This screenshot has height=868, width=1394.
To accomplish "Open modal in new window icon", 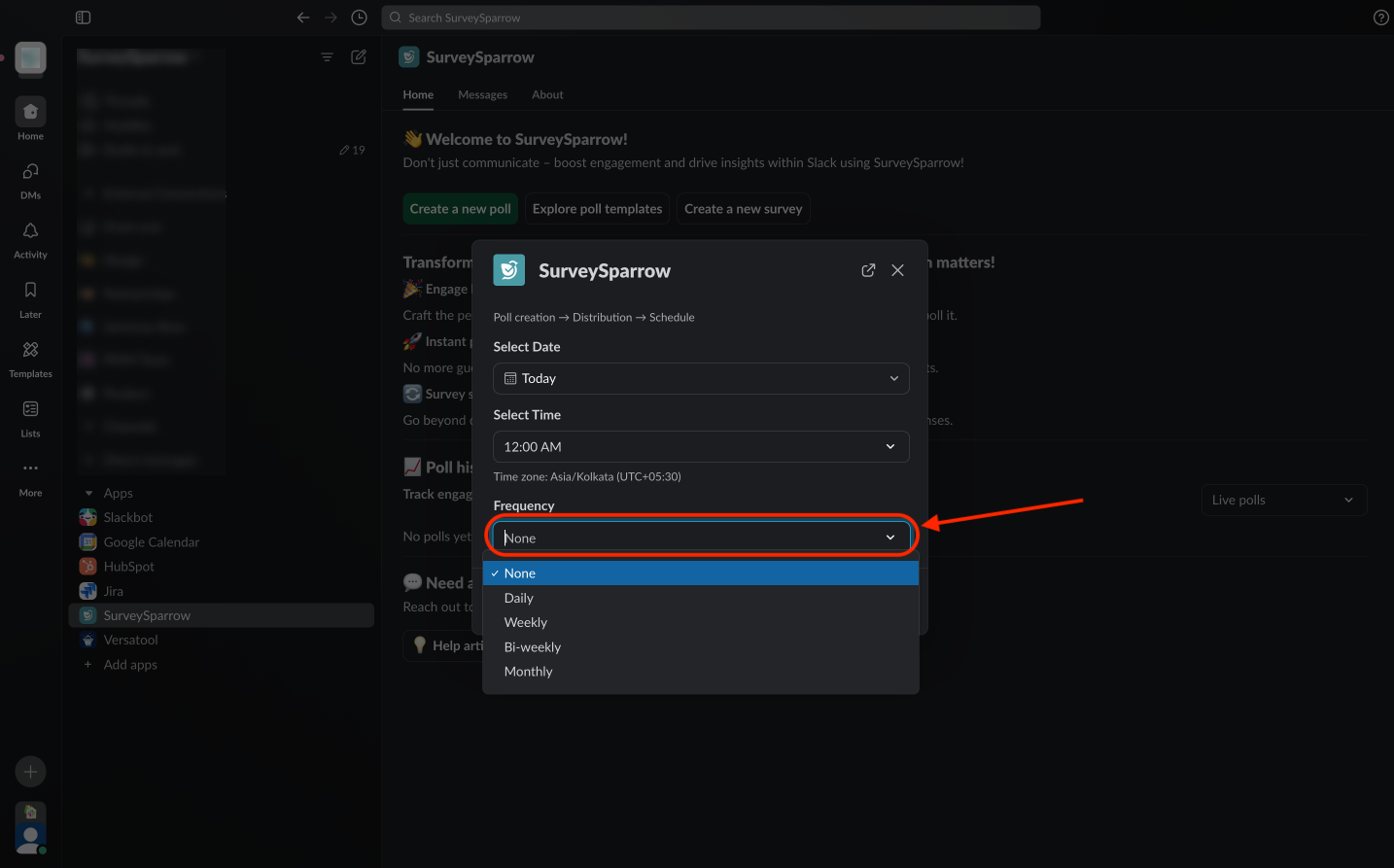I will (868, 270).
